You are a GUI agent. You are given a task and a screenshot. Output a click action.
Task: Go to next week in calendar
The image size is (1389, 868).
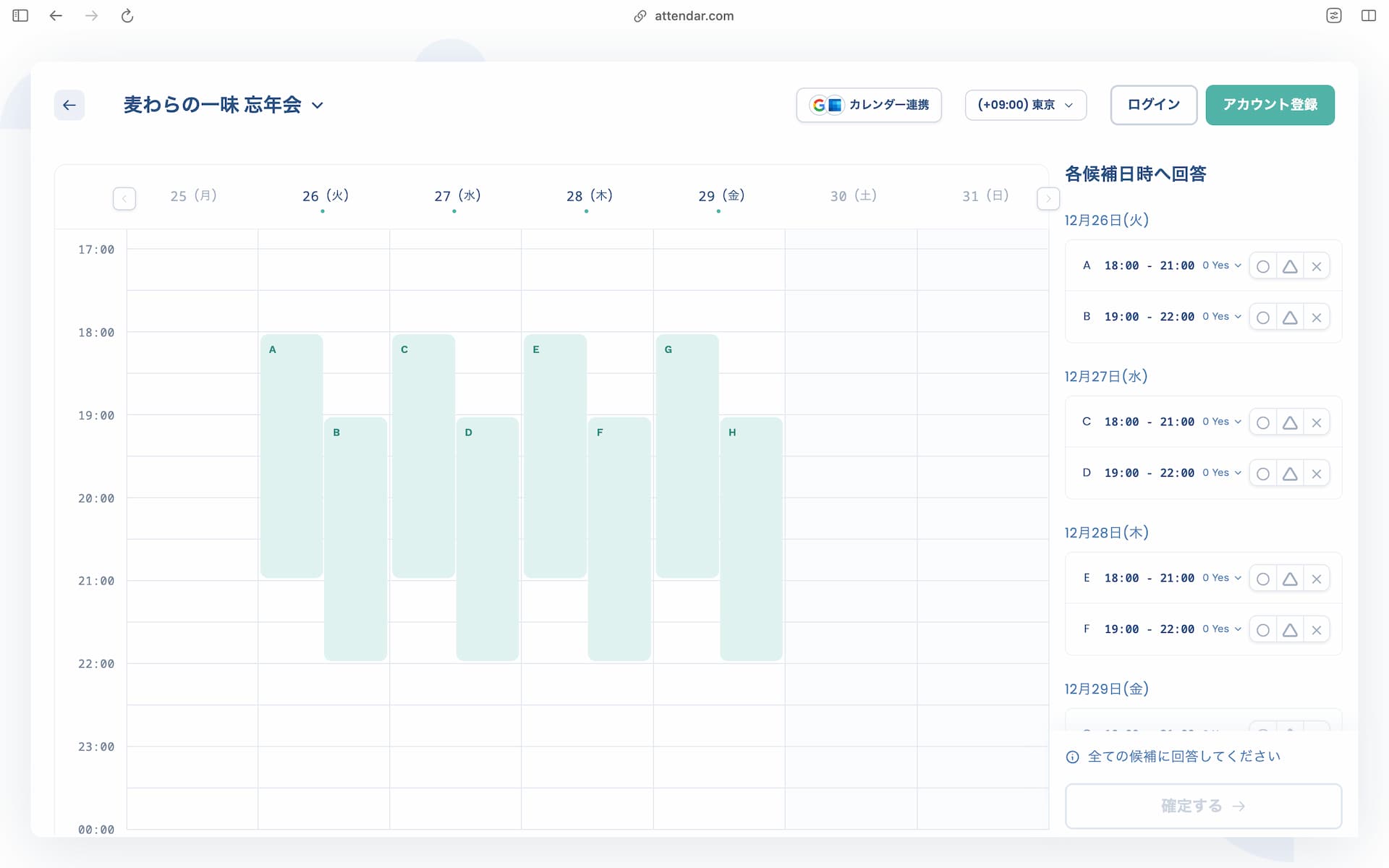tap(1048, 198)
